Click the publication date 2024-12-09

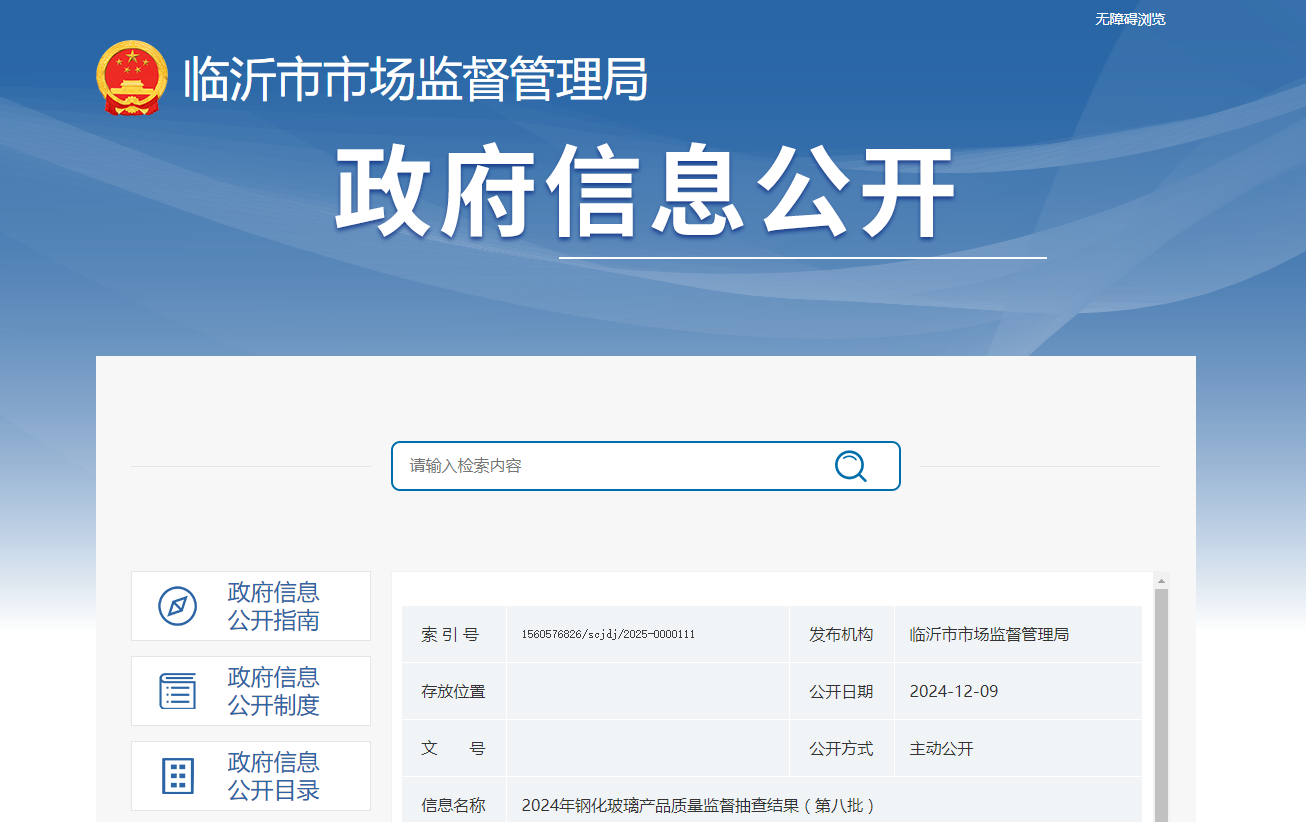pyautogui.click(x=953, y=692)
